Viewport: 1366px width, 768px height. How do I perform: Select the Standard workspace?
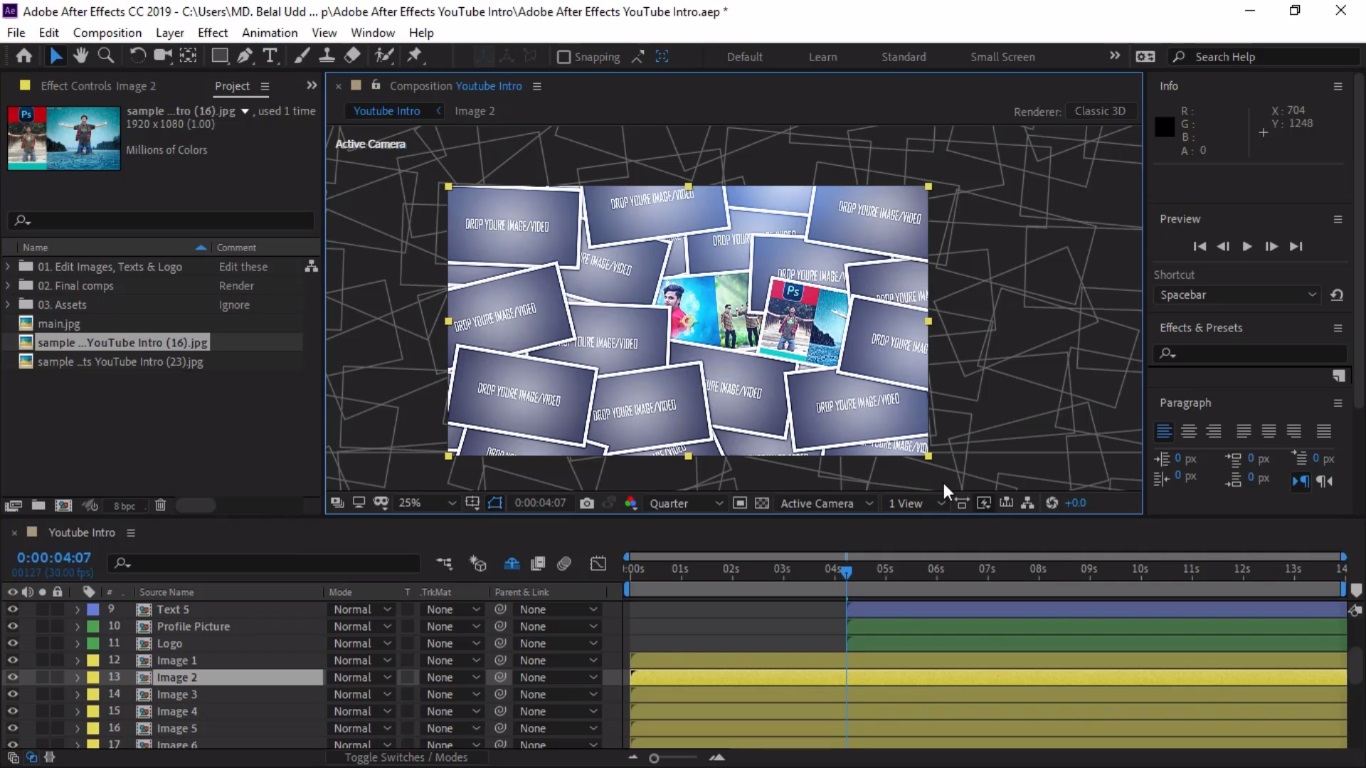pyautogui.click(x=904, y=57)
